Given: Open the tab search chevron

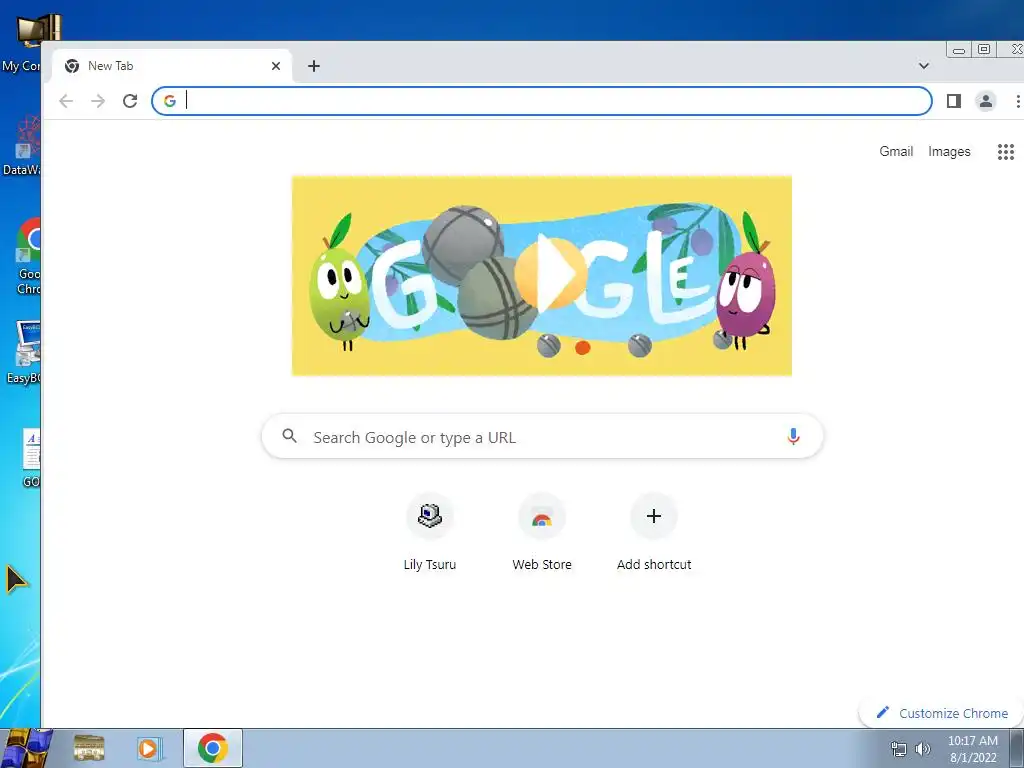Looking at the screenshot, I should click(x=923, y=65).
